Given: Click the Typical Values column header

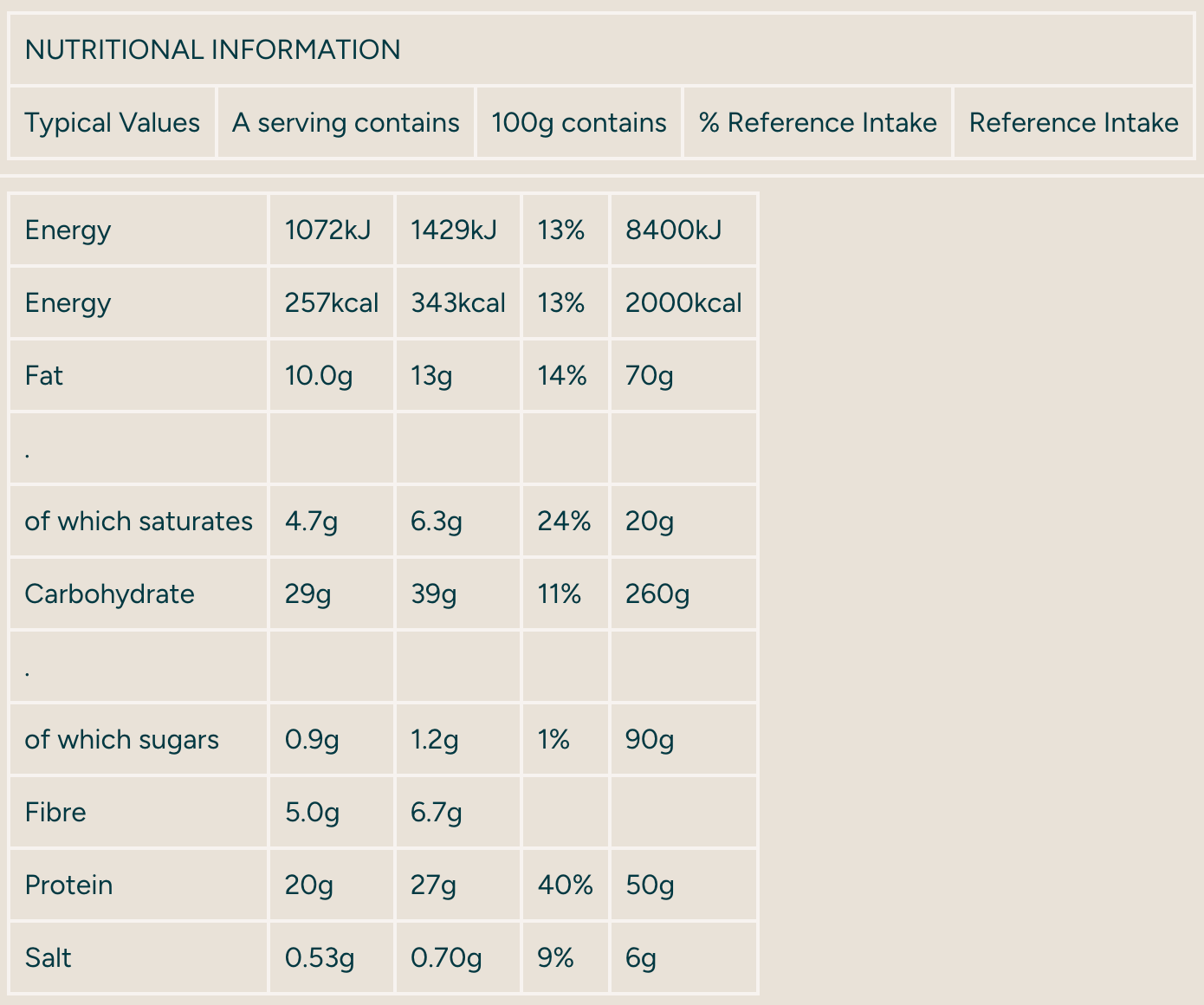Looking at the screenshot, I should 112,122.
